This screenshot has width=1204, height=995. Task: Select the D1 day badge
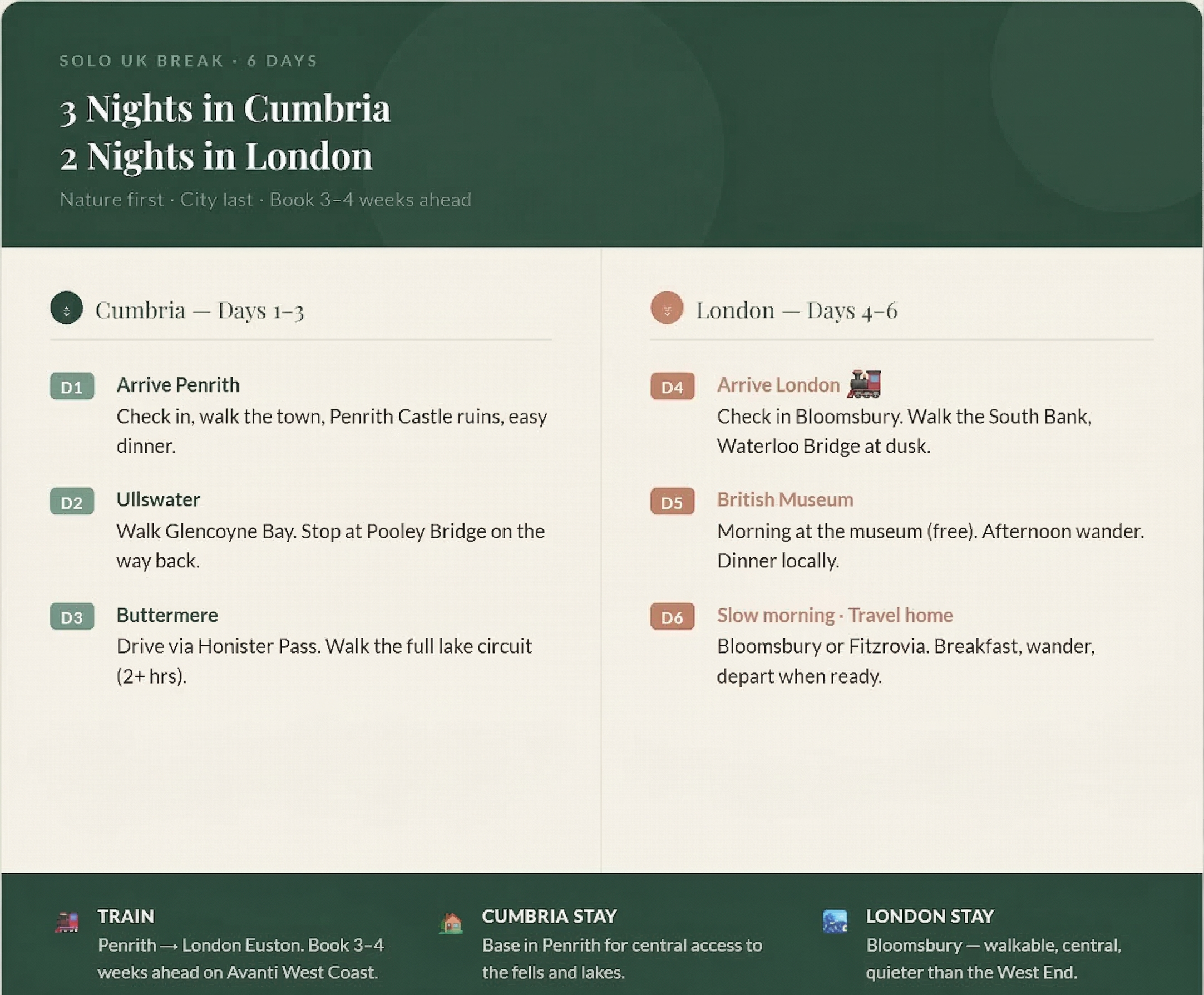(72, 387)
